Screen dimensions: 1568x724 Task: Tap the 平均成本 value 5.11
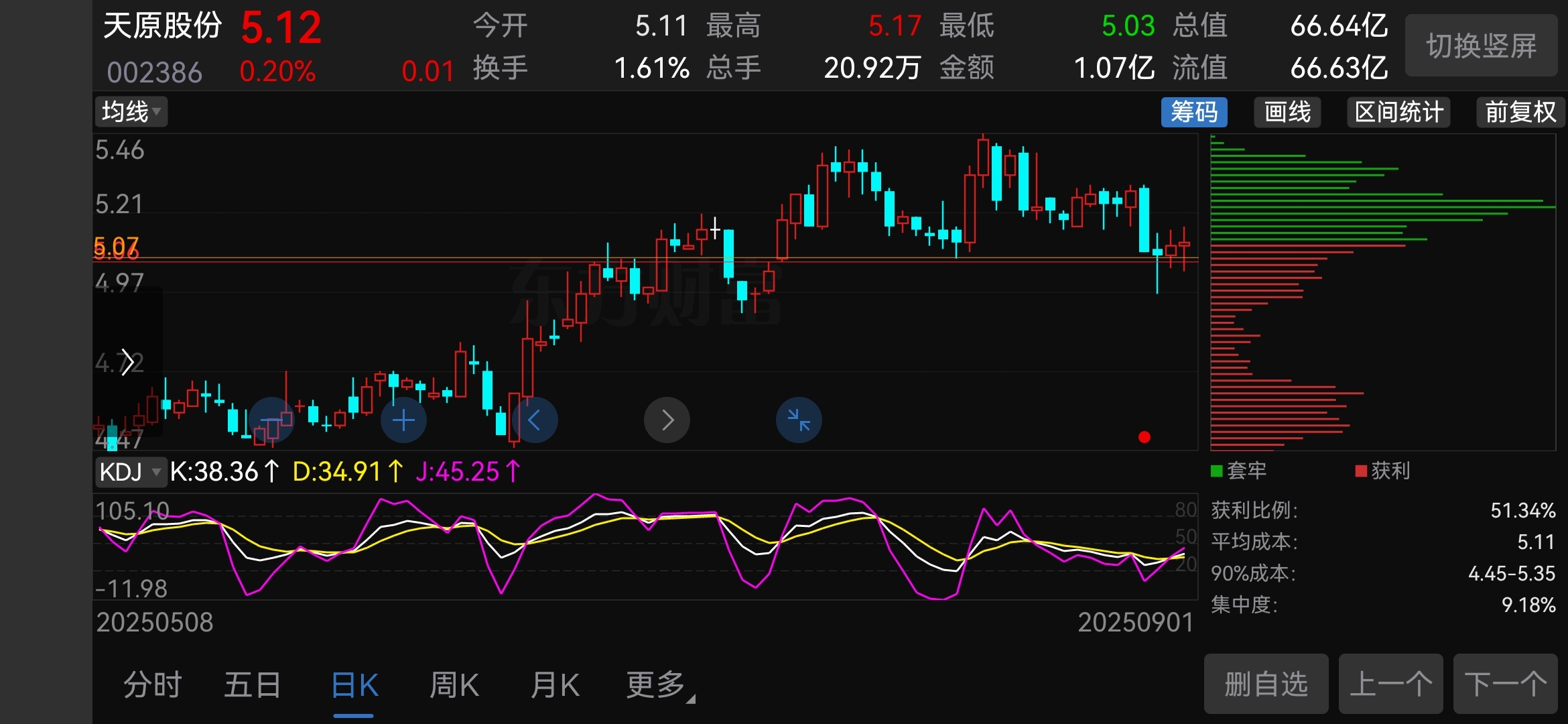(x=1536, y=542)
